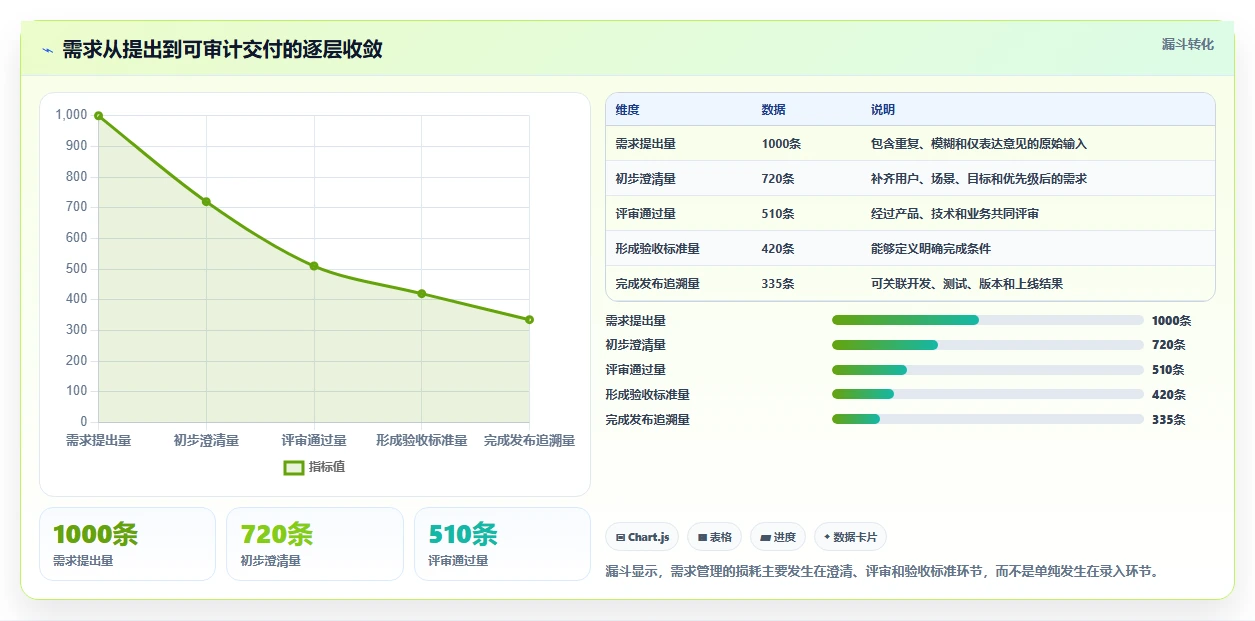Click the 335条 value beside progress bar
Image resolution: width=1255 pixels, height=621 pixels.
(1169, 420)
